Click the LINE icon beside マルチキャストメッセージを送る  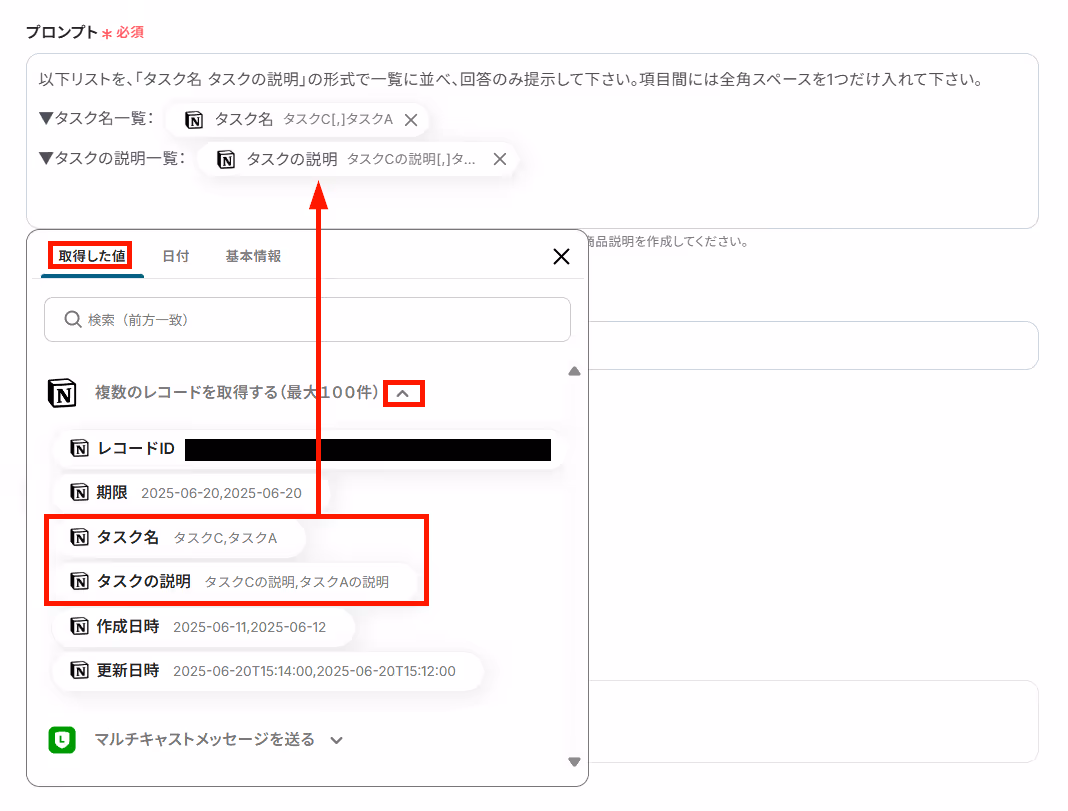(62, 740)
